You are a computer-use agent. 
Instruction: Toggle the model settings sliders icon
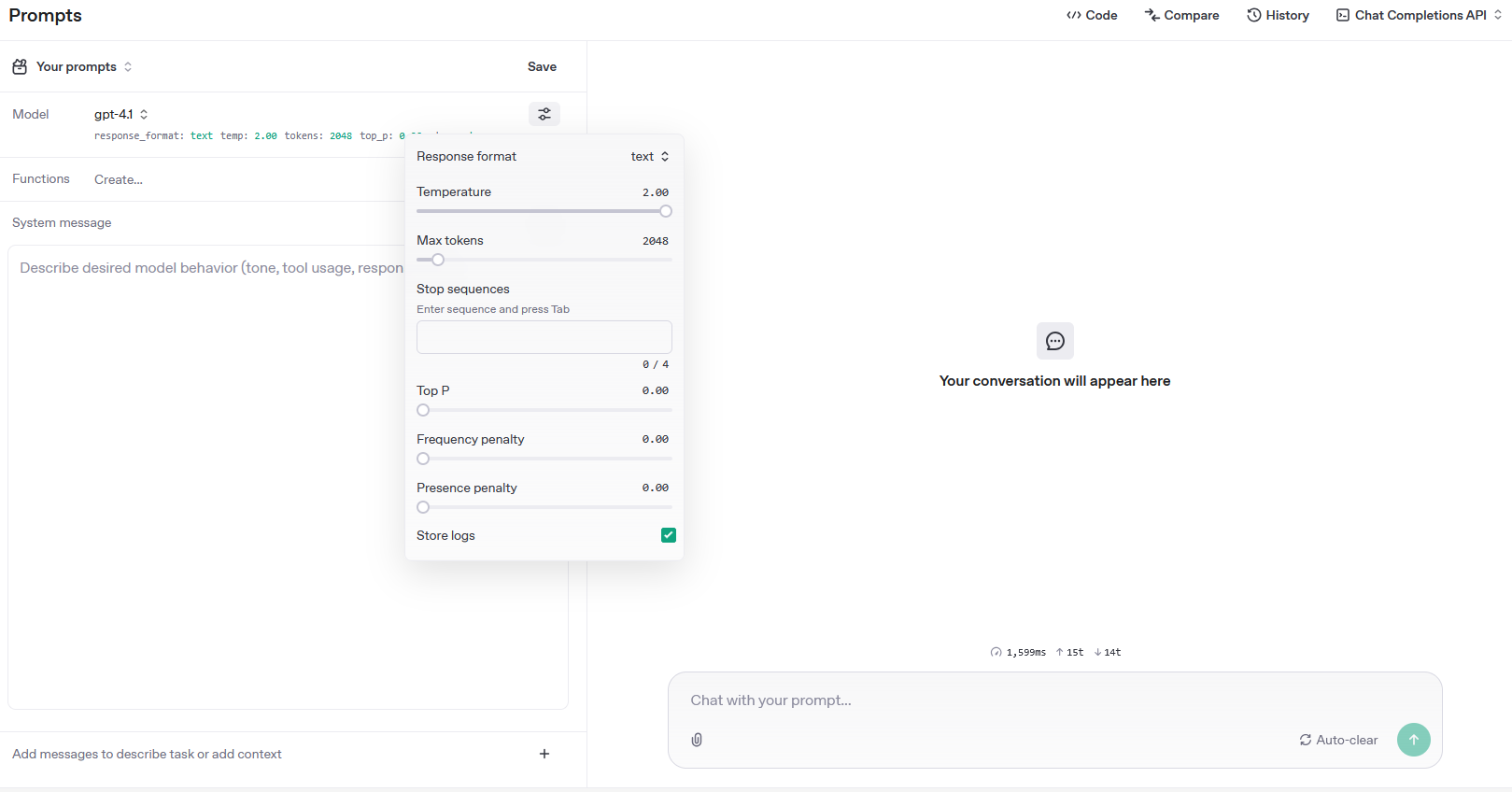point(544,114)
